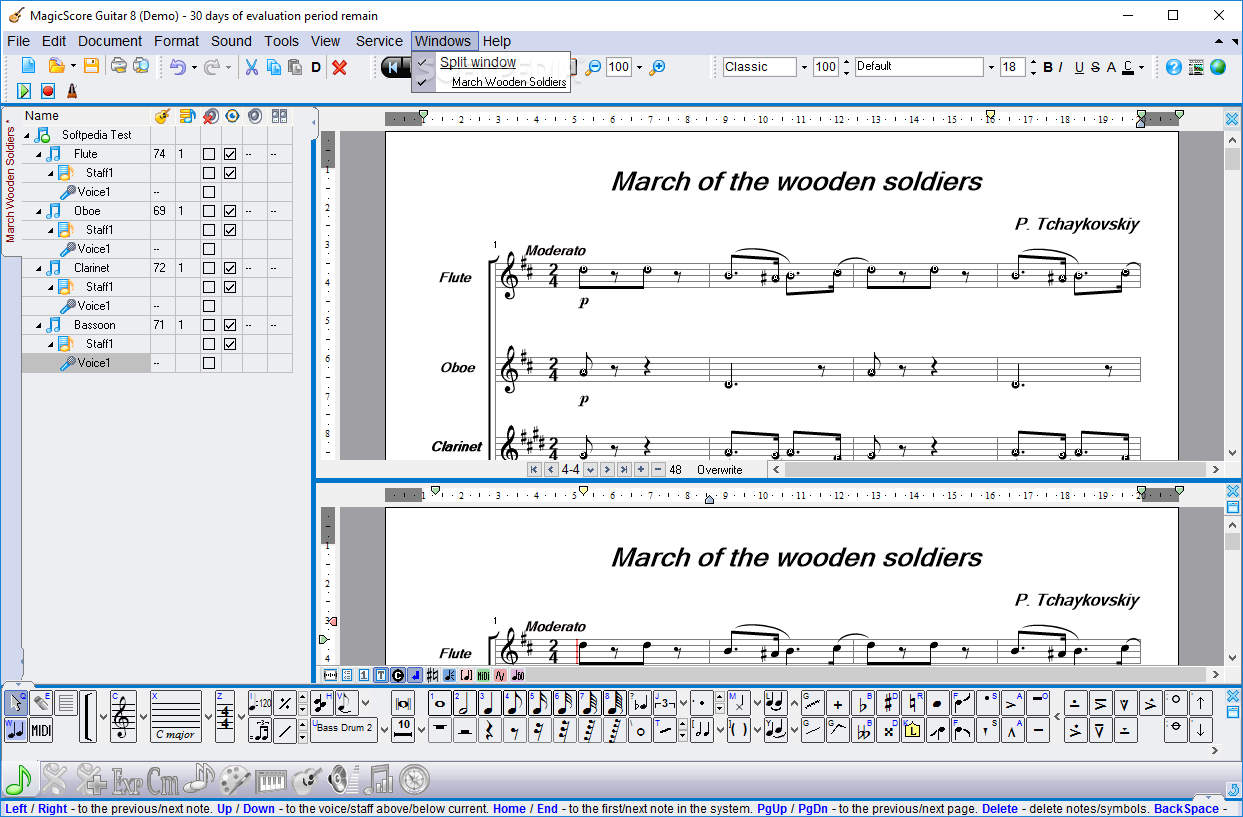Select the 4/4 time signature tool
The width and height of the screenshot is (1243, 817).
(x=225, y=716)
